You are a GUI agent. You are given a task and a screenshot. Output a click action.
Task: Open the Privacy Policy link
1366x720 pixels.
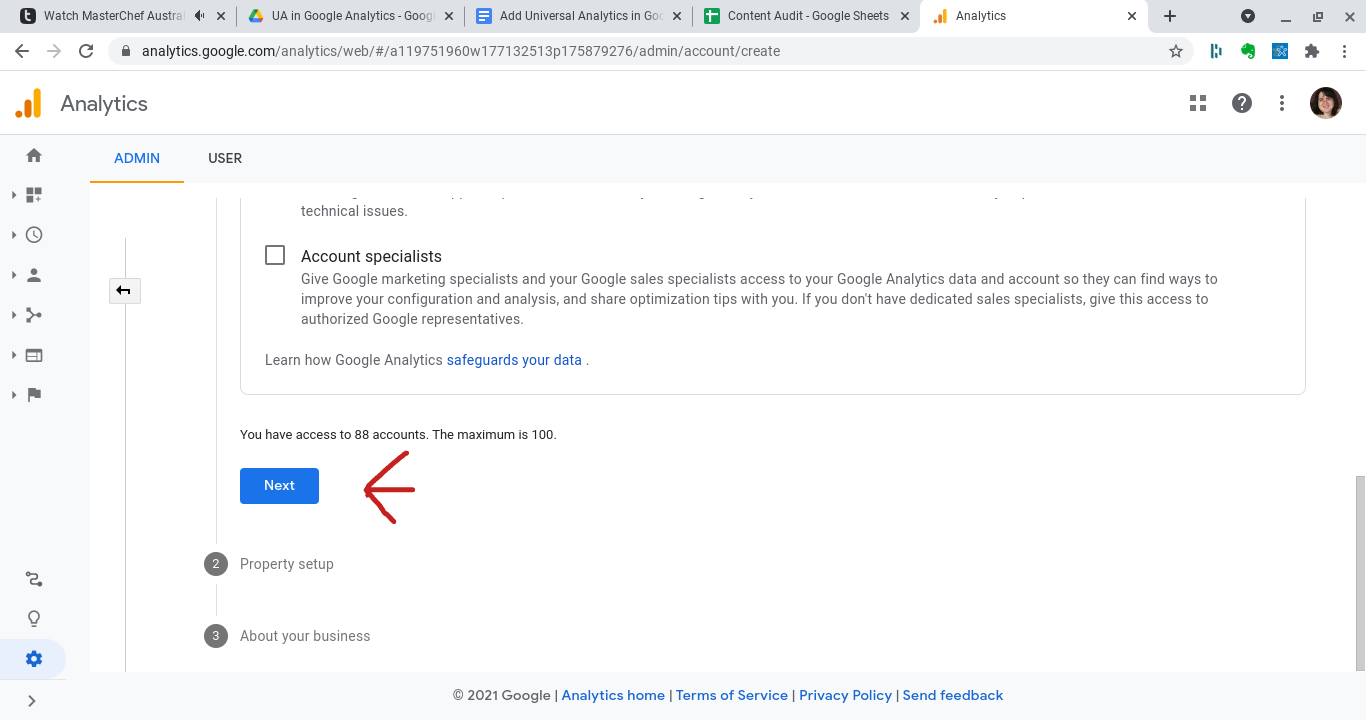point(845,695)
